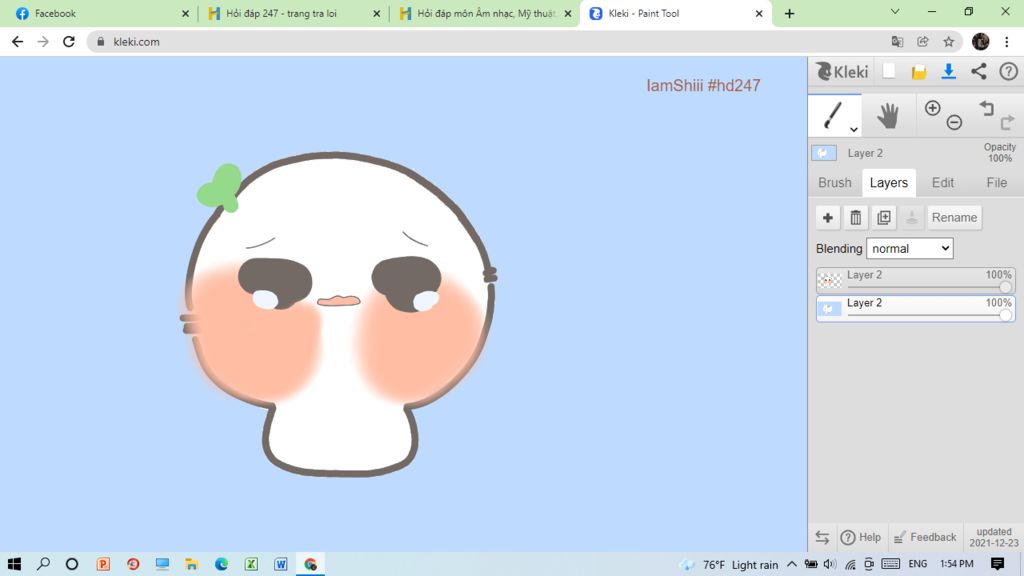Share this page from address bar
Screen dimensions: 1024x576
(923, 42)
